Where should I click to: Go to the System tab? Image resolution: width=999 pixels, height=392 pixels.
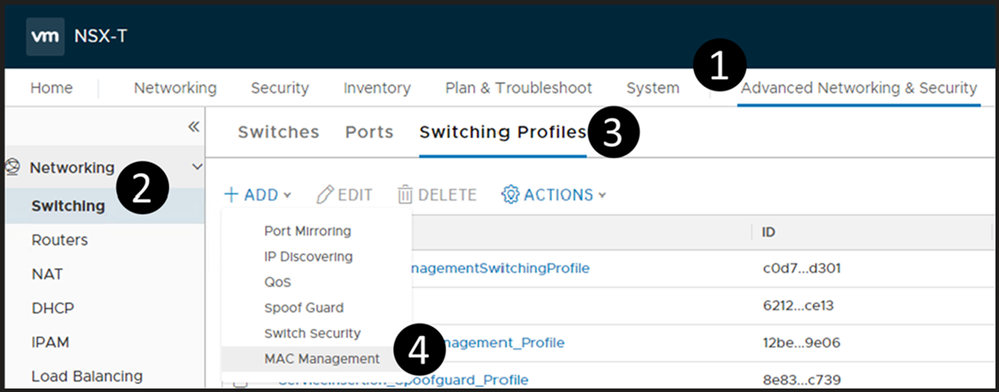click(x=652, y=88)
